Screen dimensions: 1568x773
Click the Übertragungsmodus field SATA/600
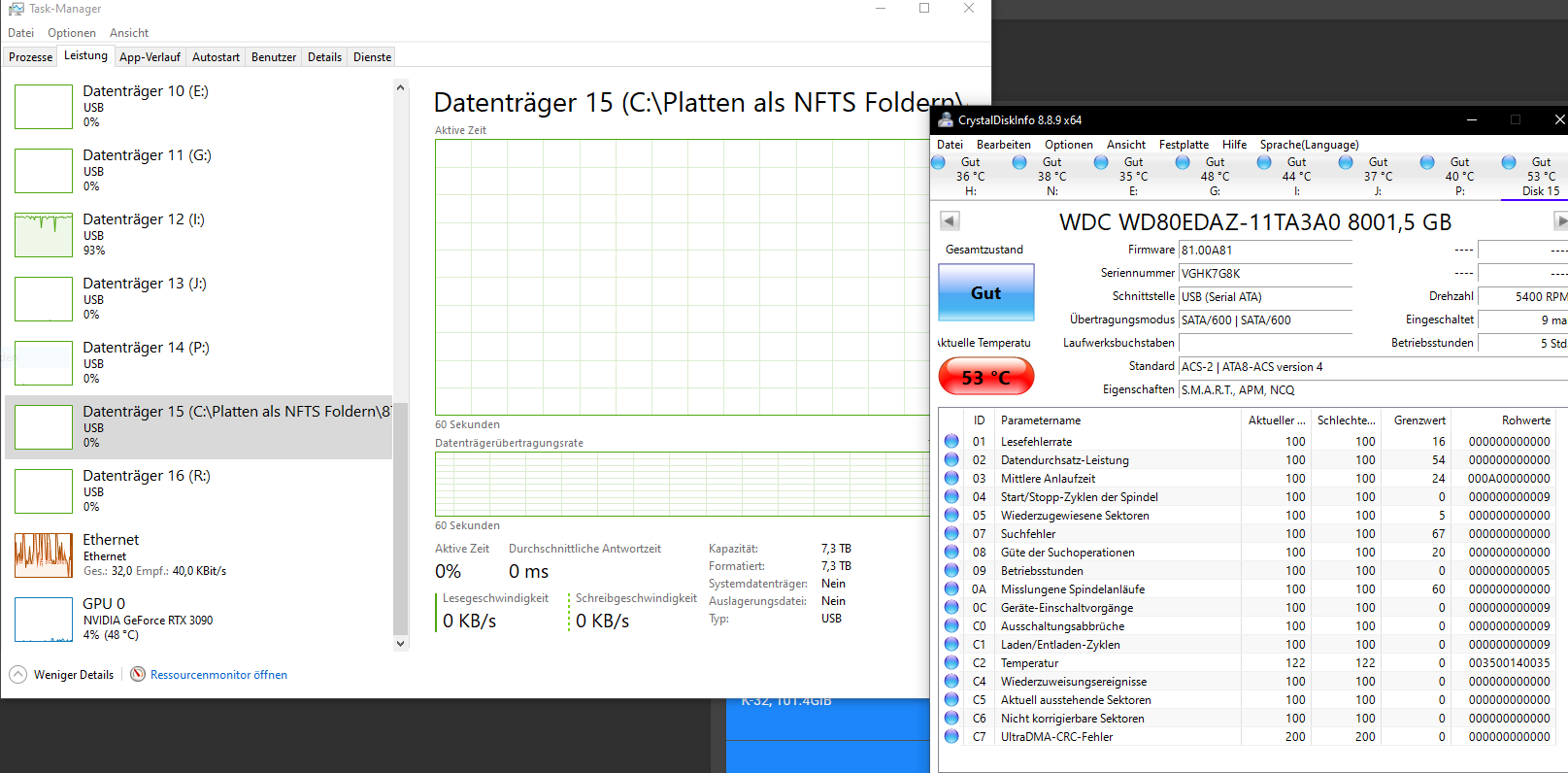1265,320
